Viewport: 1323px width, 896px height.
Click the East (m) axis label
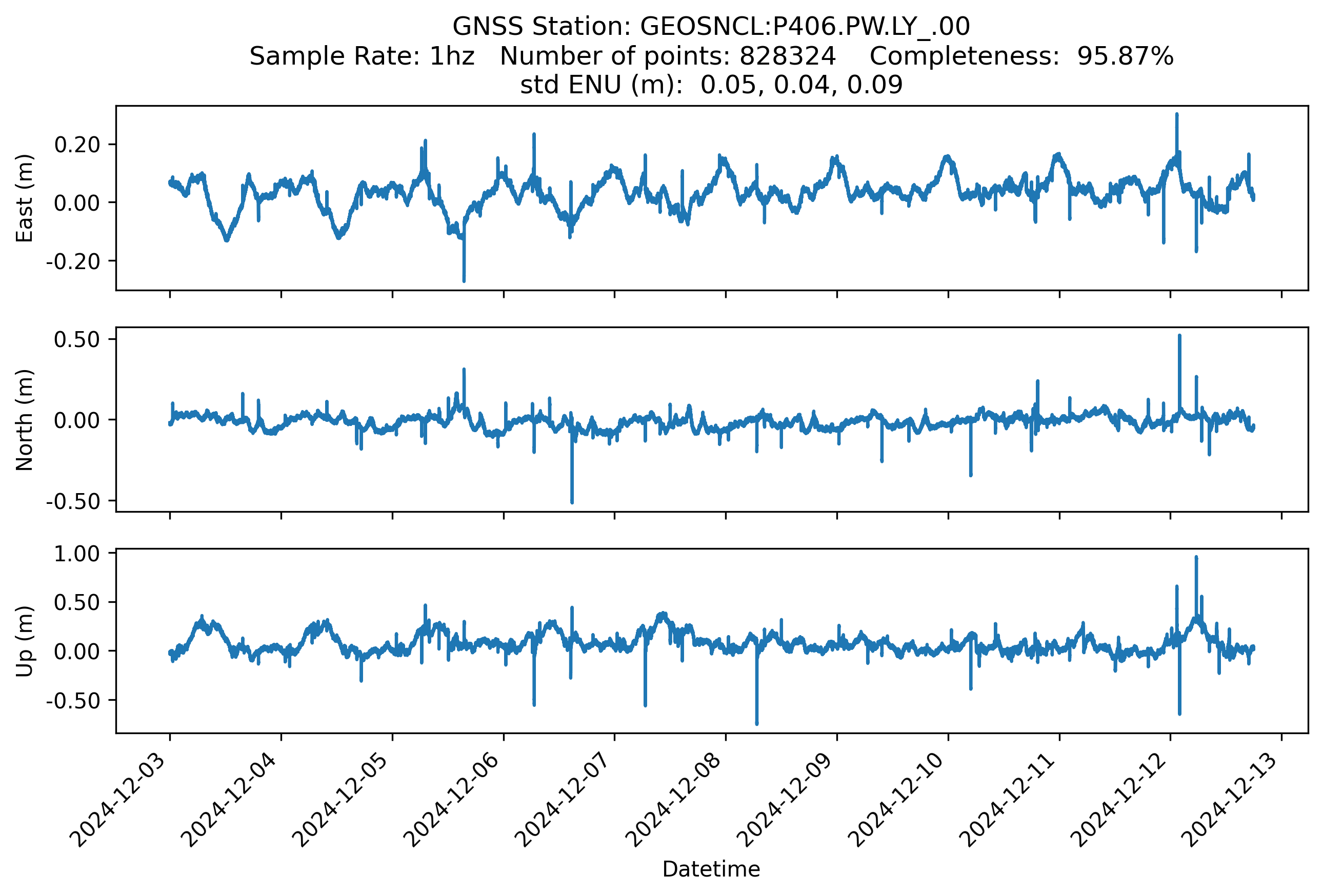24,198
